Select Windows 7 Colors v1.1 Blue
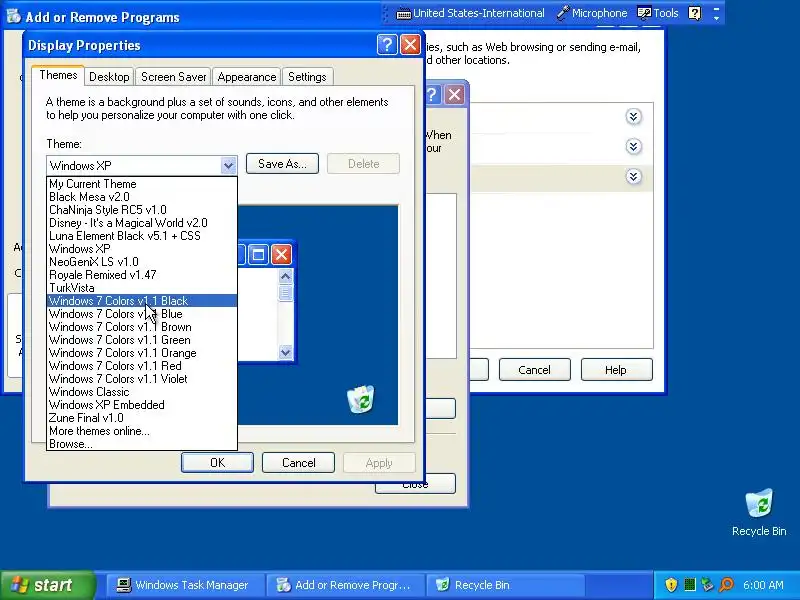800x600 pixels. (142, 314)
